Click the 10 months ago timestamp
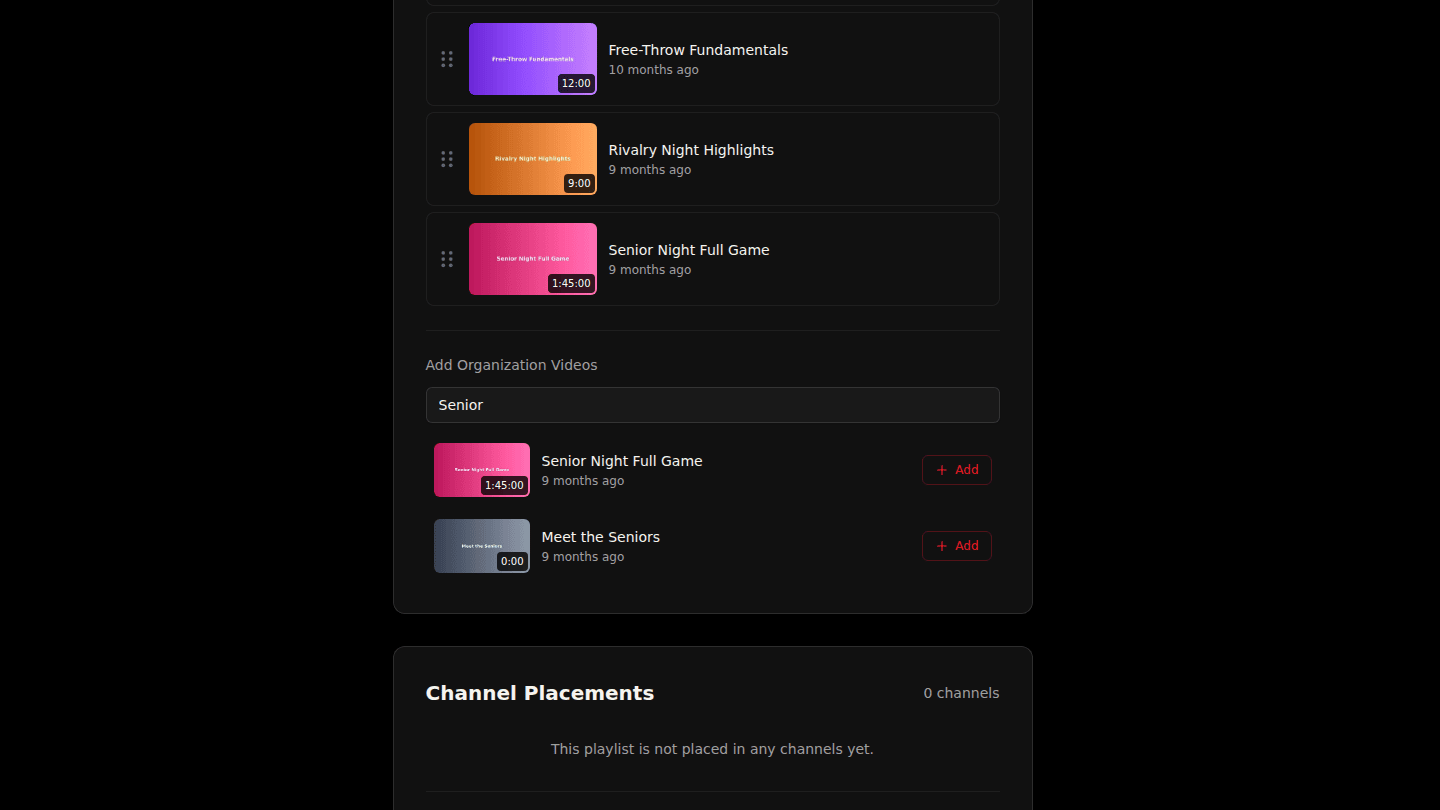This screenshot has height=810, width=1440. pos(654,70)
